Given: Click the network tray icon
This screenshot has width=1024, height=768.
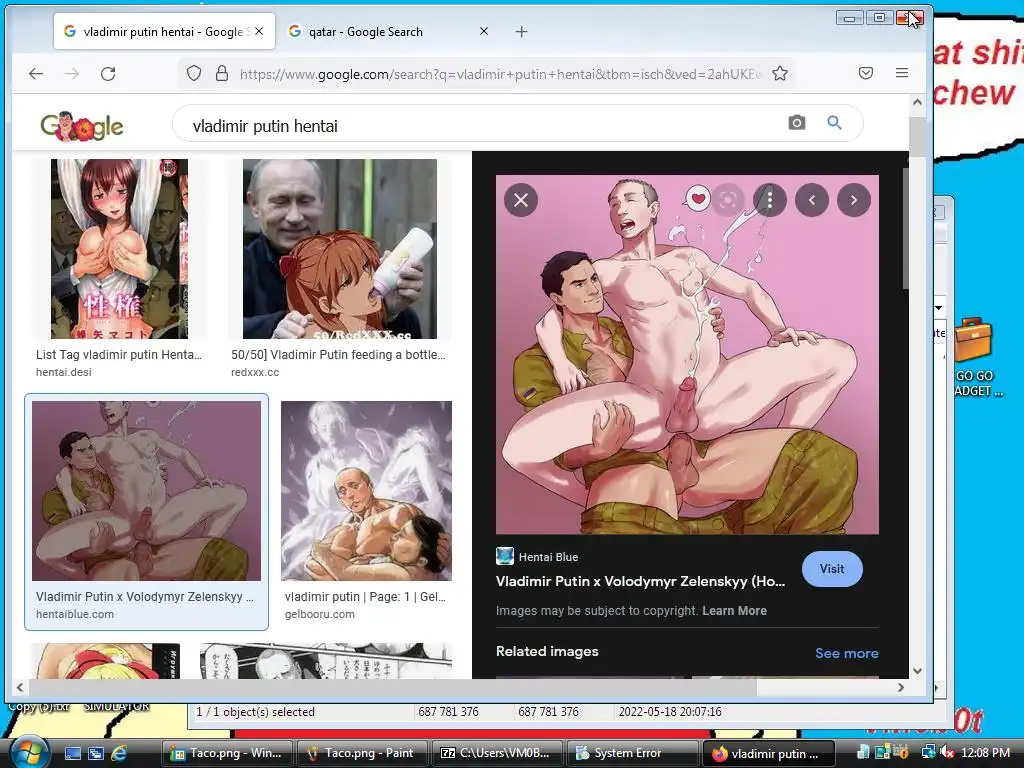Looking at the screenshot, I should coord(928,752).
